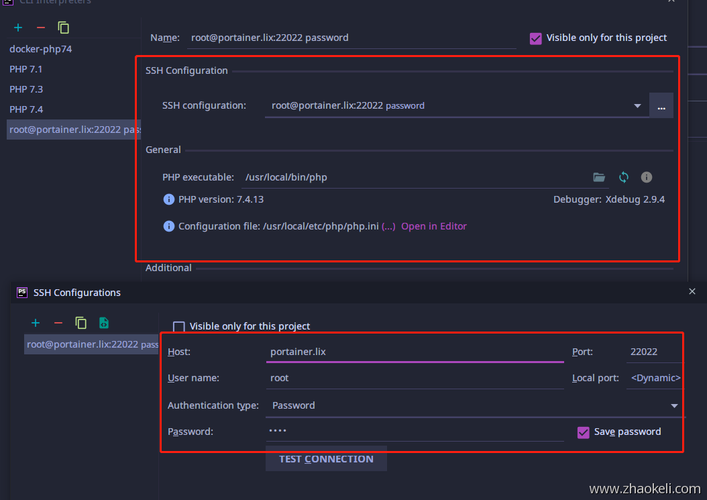Open SSH configurations with ellipsis button

coord(661,106)
